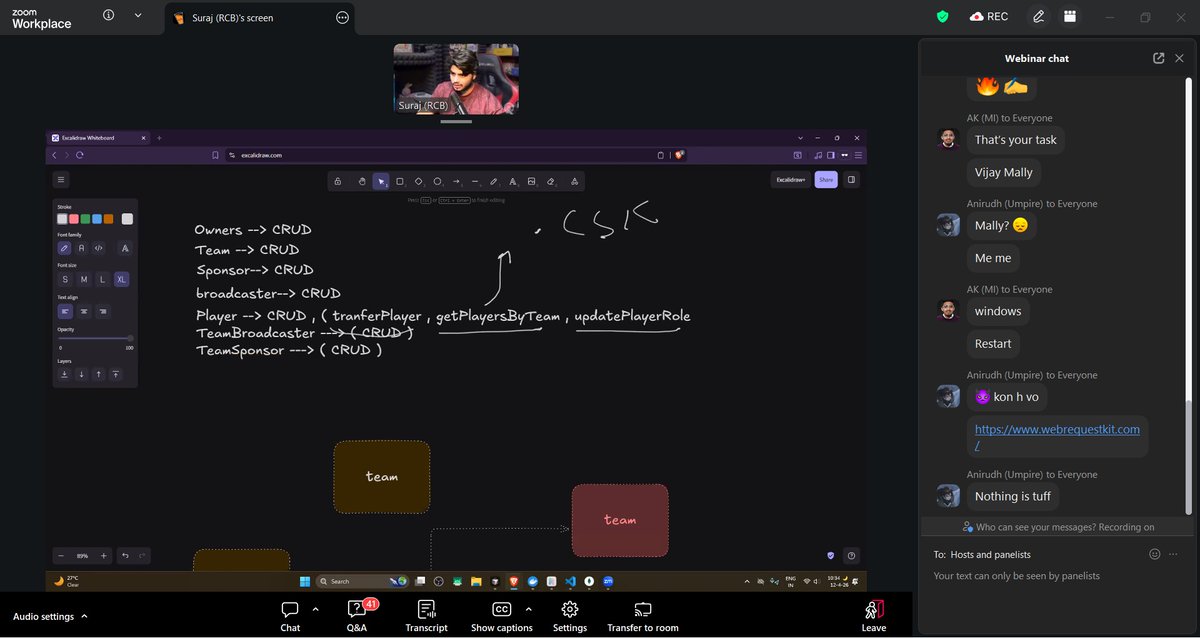Screen dimensions: 1200x638
Task: Select the Diamond shape tool
Action: coord(419,181)
